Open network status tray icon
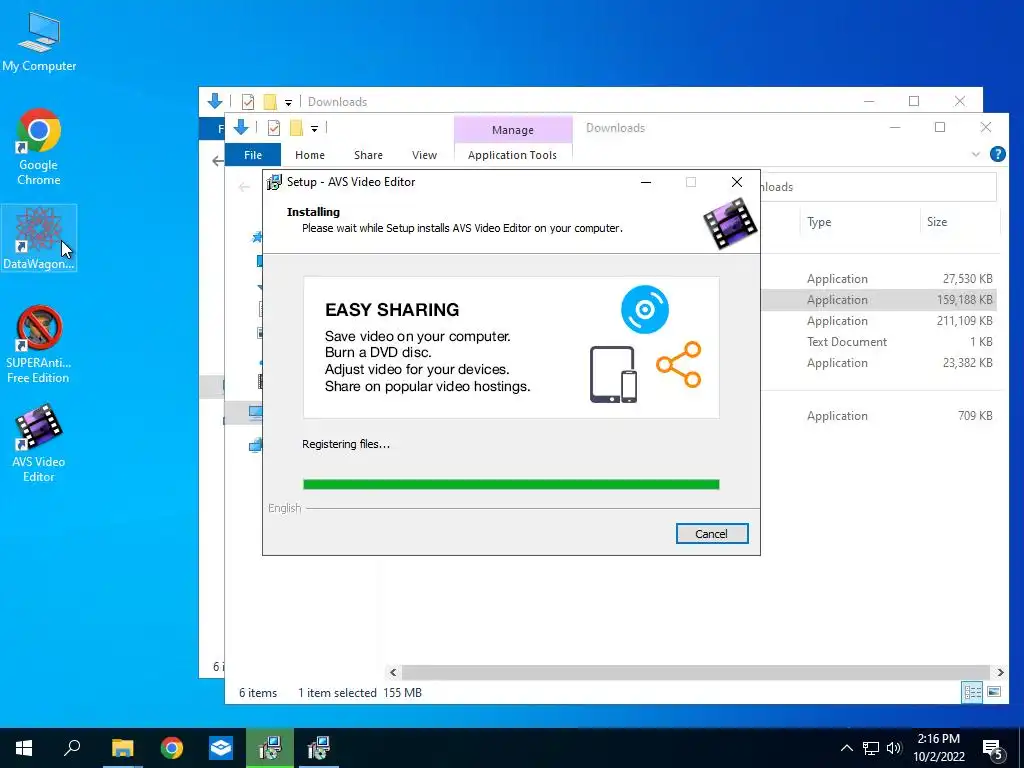Image resolution: width=1024 pixels, height=768 pixels. (871, 748)
